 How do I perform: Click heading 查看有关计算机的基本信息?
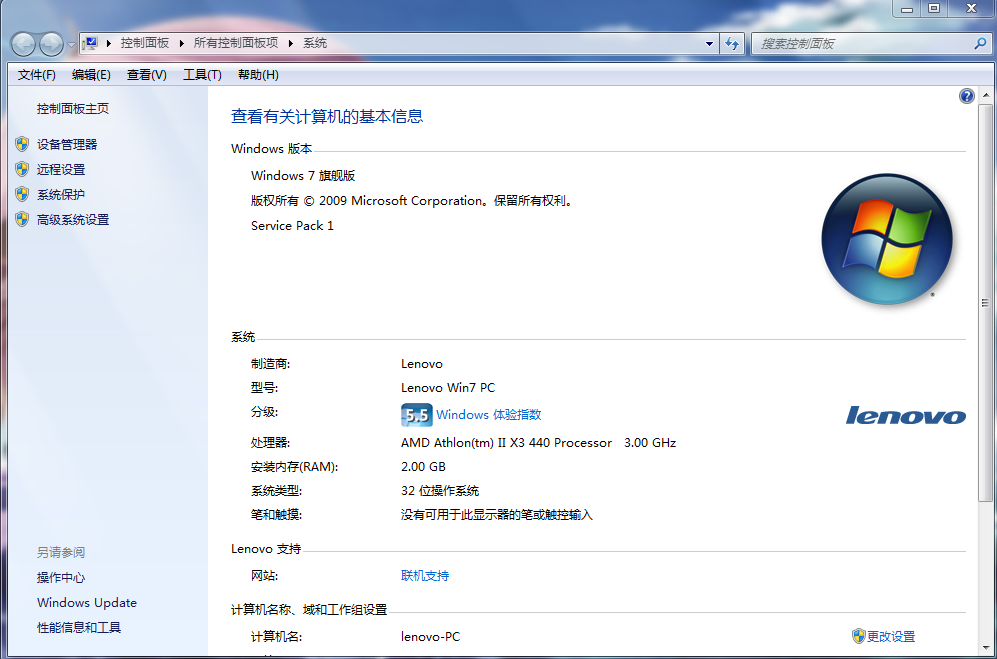(x=327, y=116)
